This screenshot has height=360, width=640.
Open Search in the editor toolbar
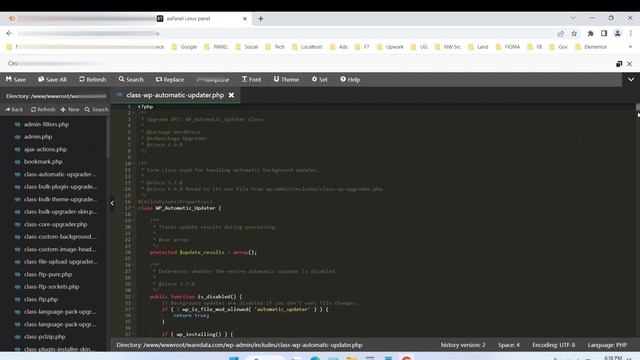(x=131, y=80)
